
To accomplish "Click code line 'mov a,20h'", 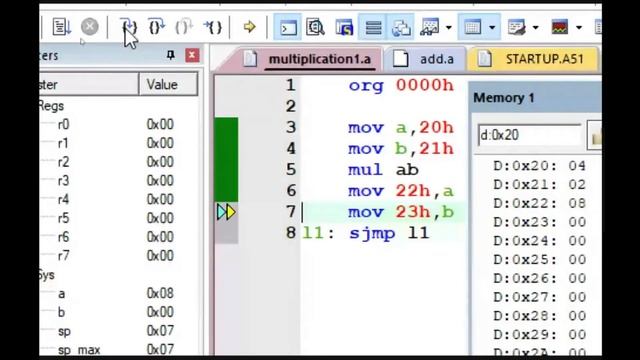I will point(401,128).
